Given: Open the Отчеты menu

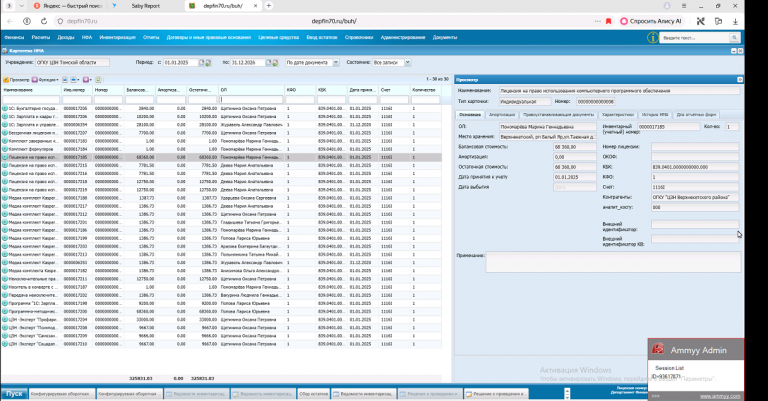Looking at the screenshot, I should 151,37.
